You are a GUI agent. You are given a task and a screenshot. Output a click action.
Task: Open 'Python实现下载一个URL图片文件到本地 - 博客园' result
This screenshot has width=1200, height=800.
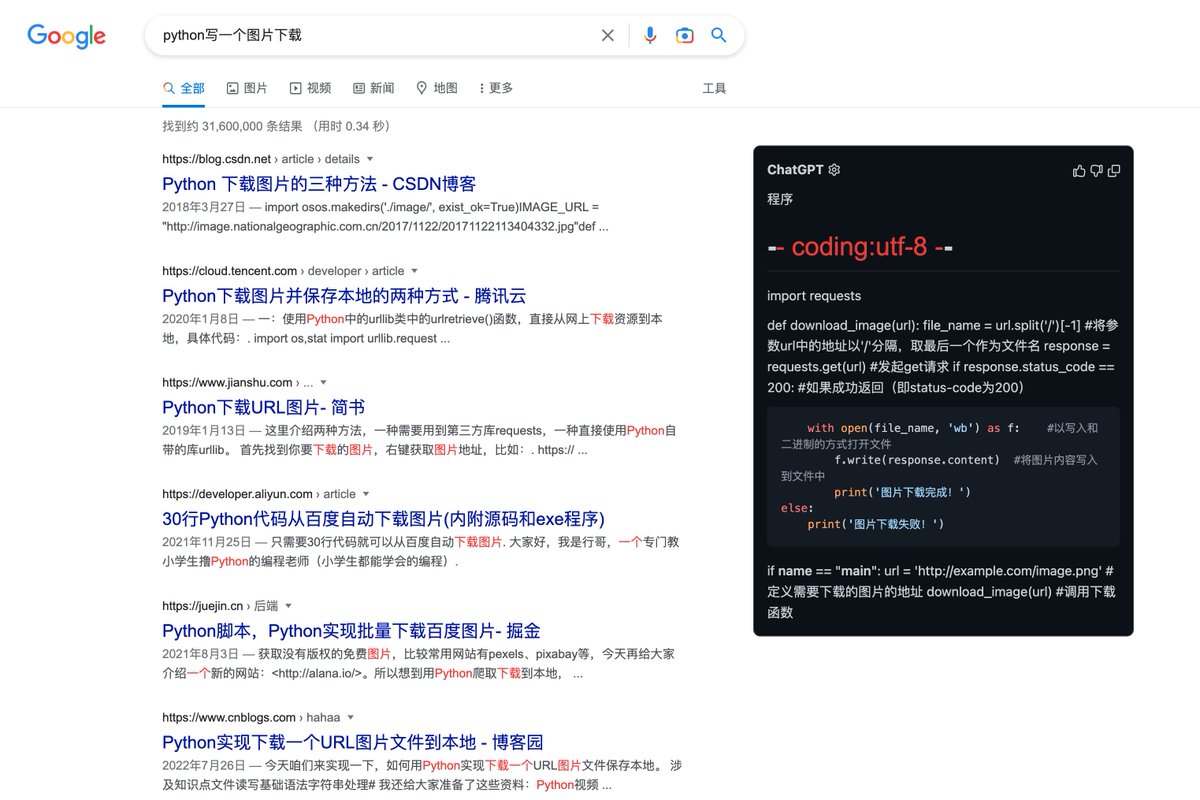tap(352, 743)
